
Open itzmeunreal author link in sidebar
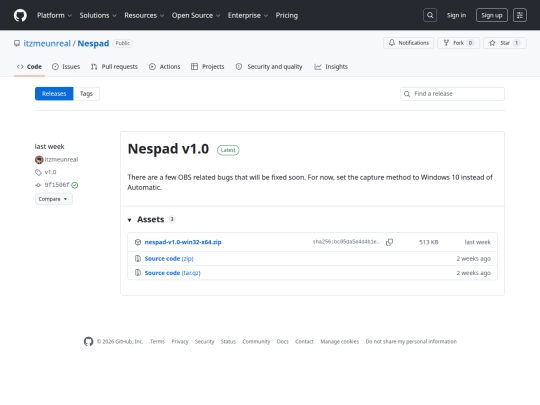point(61,159)
